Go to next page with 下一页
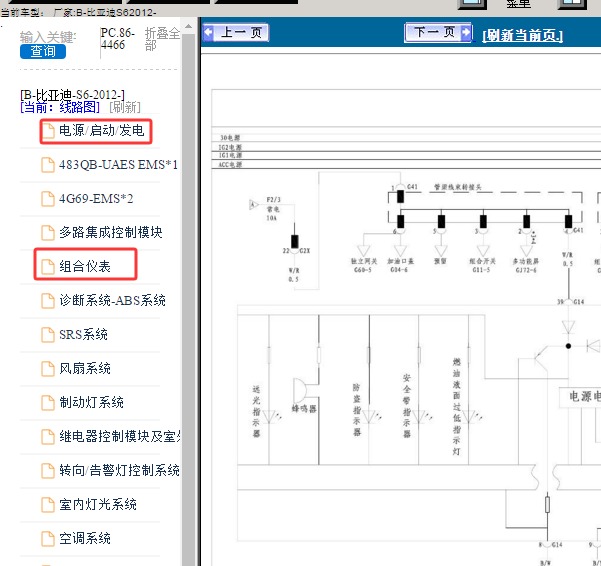601x566 pixels. tap(438, 33)
